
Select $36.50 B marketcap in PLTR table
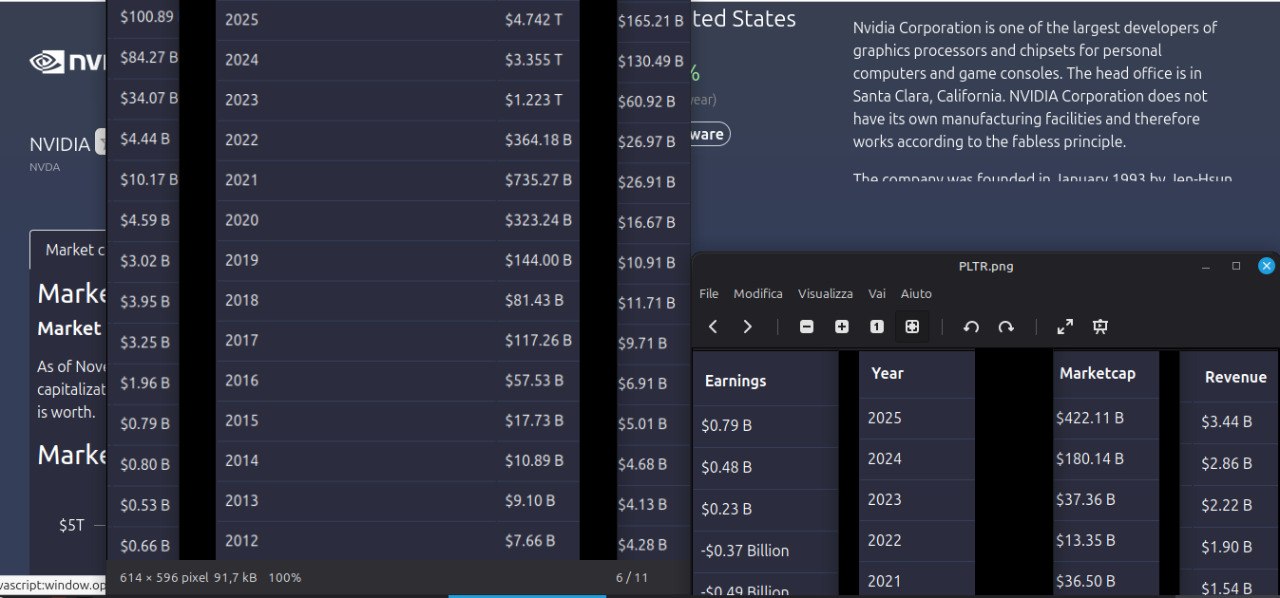click(x=1086, y=581)
